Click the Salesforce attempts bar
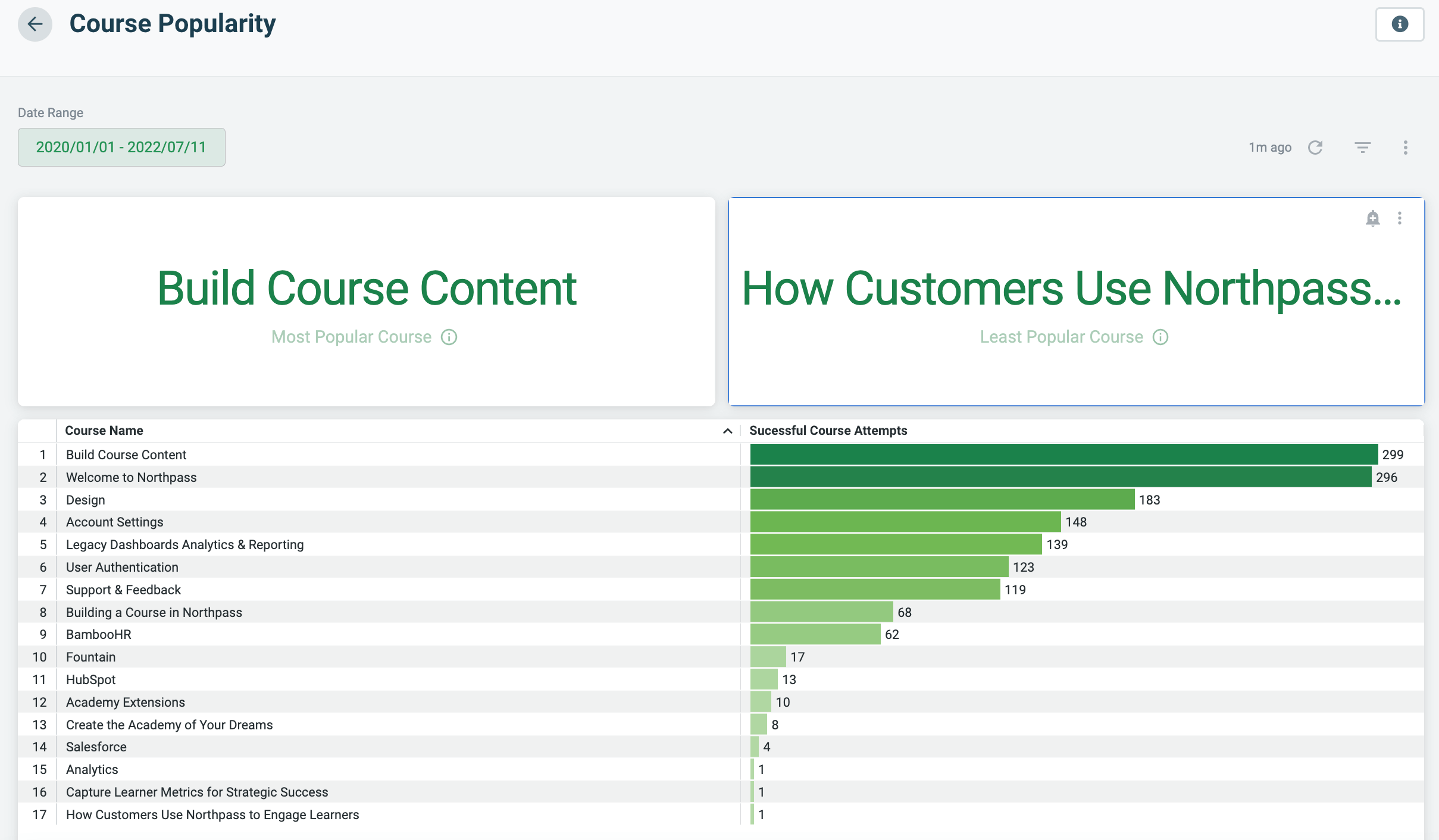The image size is (1439, 840). pyautogui.click(x=755, y=747)
